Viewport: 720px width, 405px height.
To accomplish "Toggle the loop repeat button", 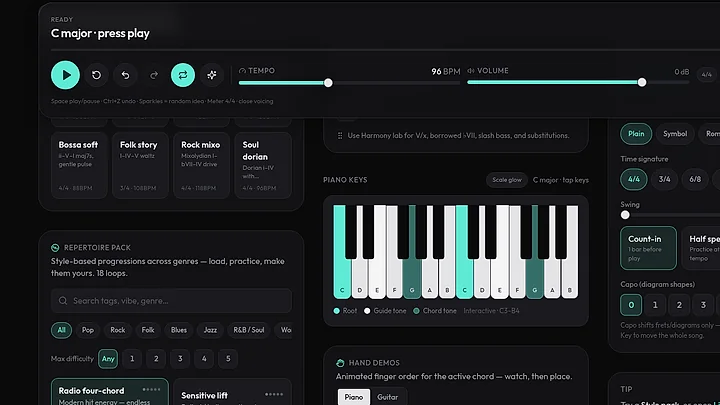I will (x=183, y=75).
